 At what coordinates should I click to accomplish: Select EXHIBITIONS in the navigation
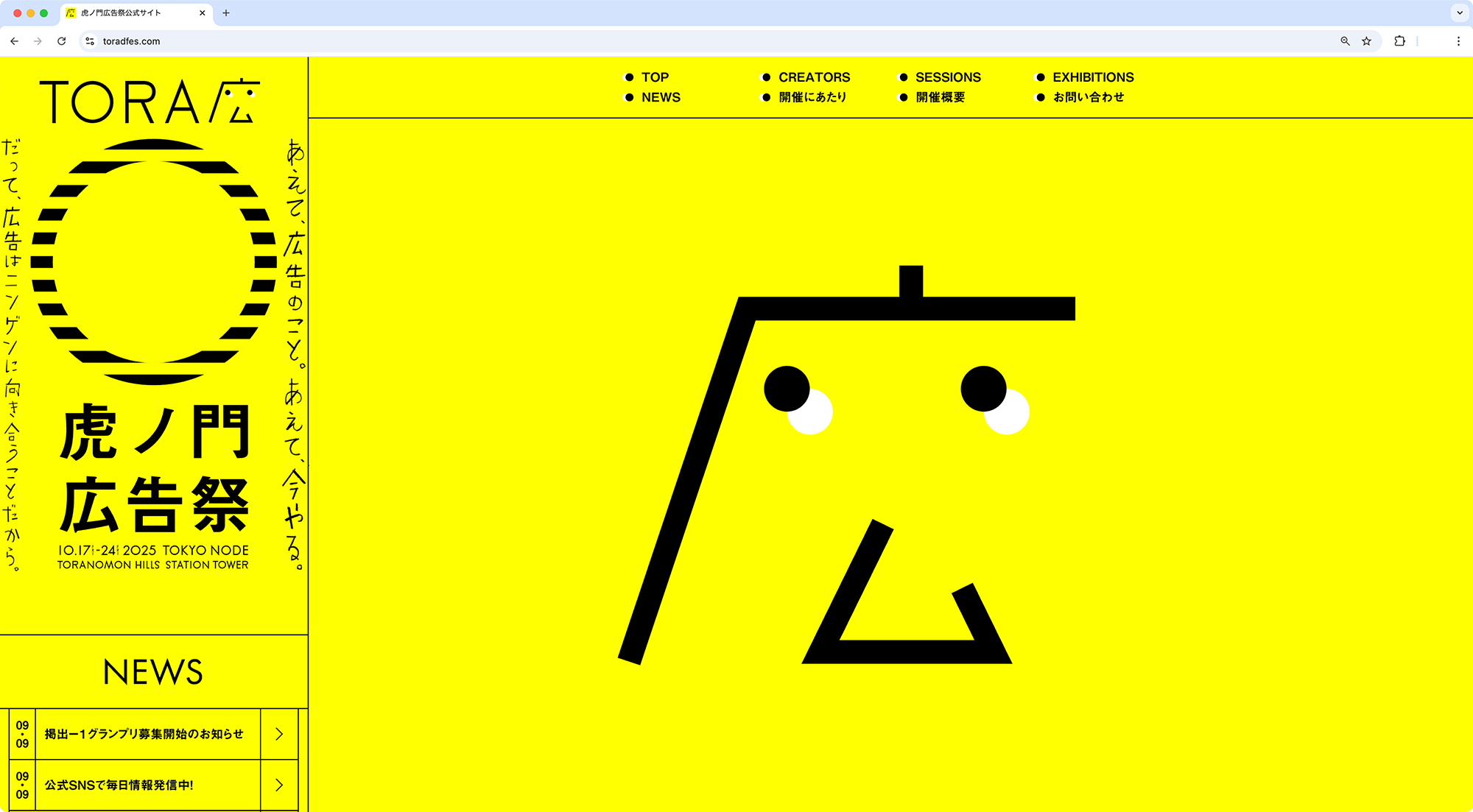pos(1092,77)
